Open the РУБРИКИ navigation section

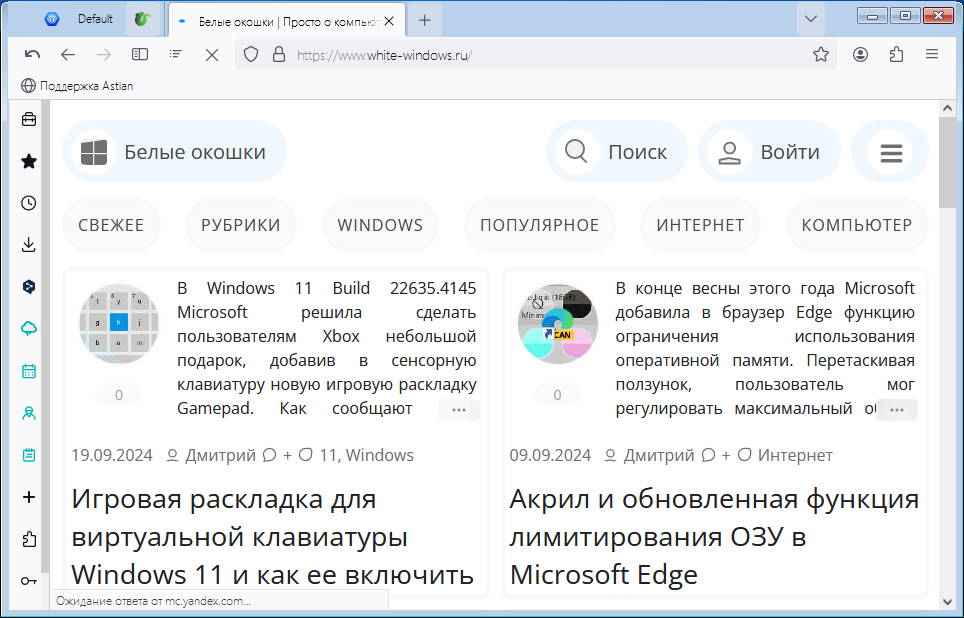click(241, 225)
